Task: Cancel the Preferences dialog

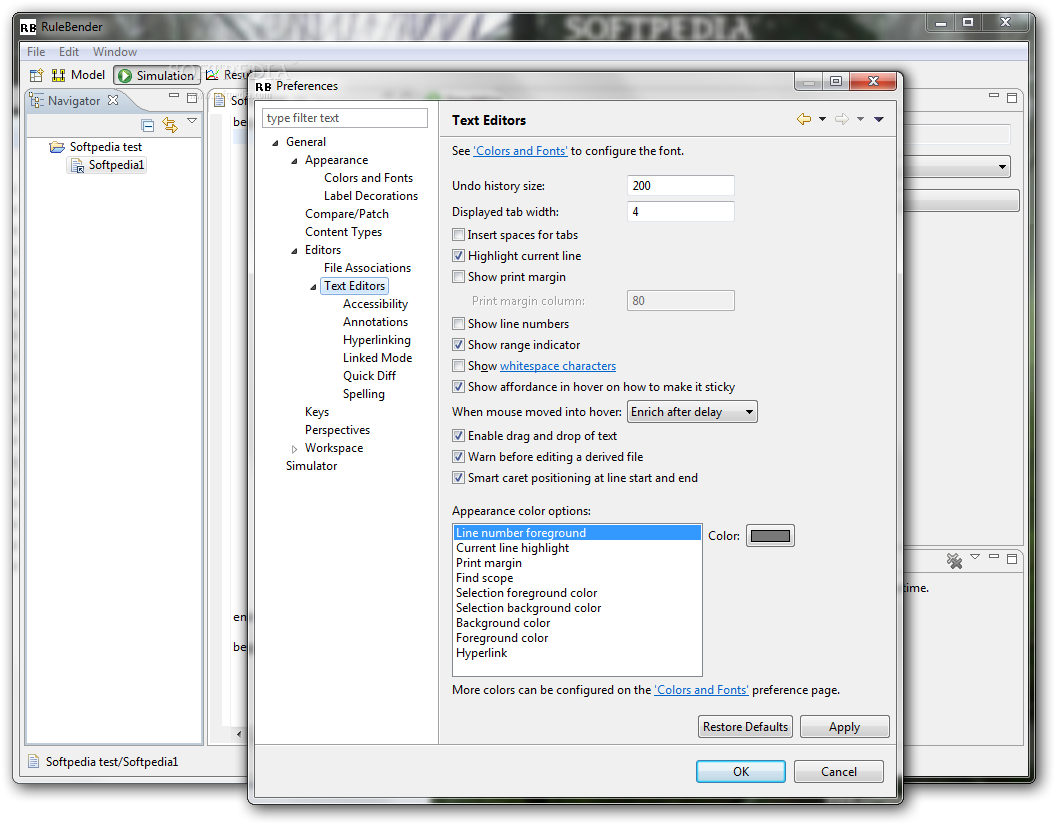Action: coord(838,772)
